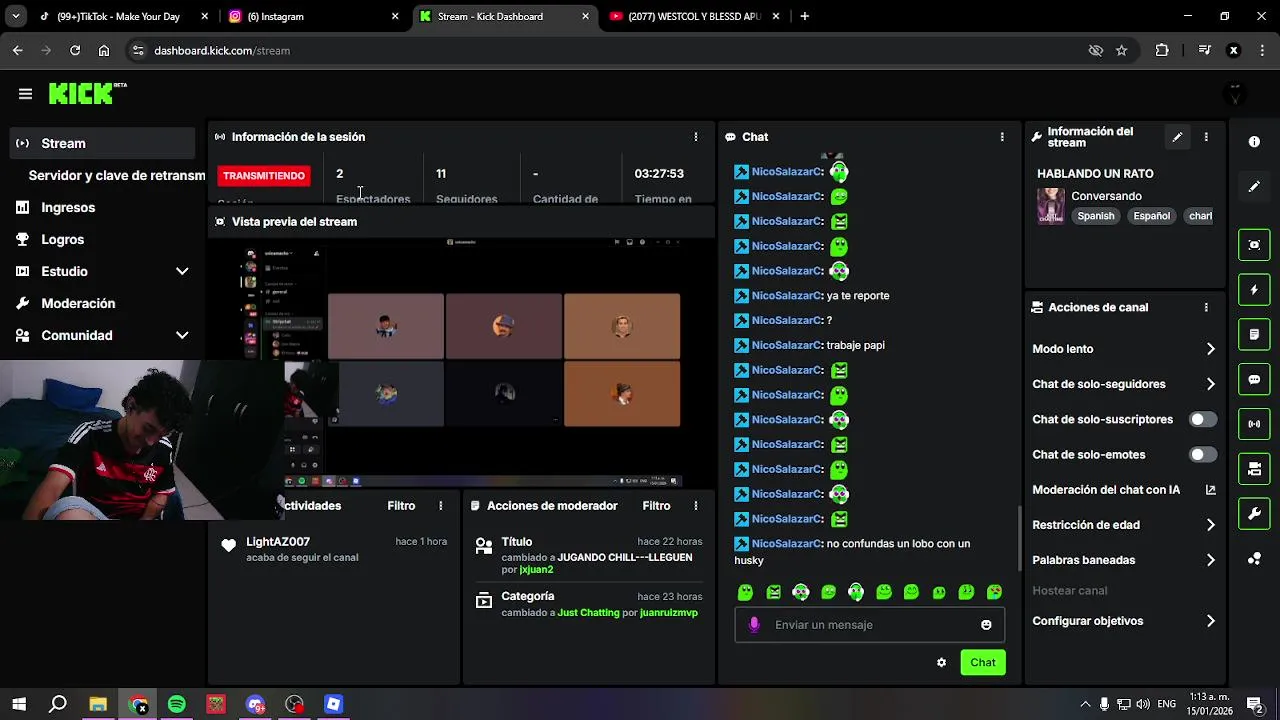Click the purple microphone icon in chat input

754,625
